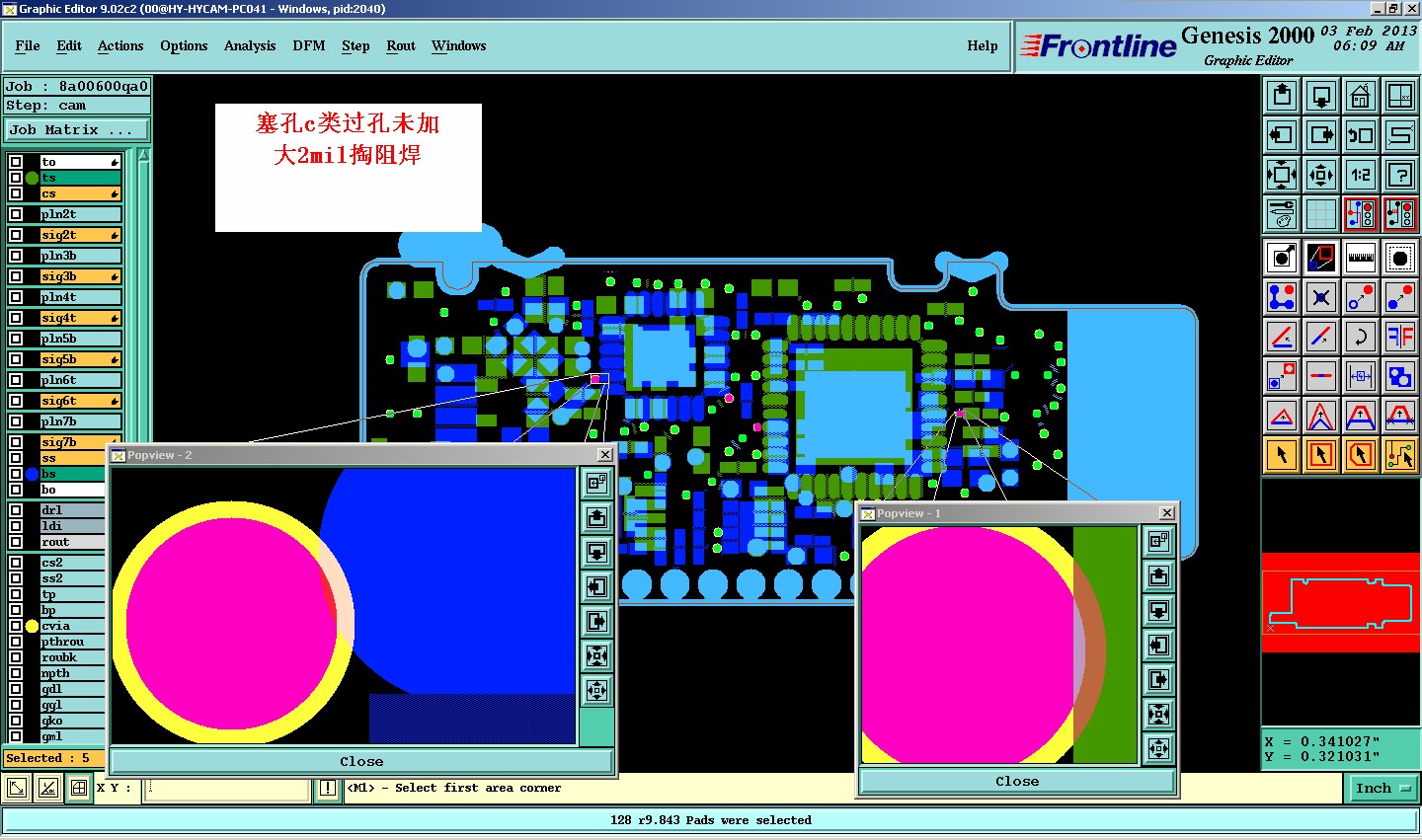Open the Help menu
Viewport: 1422px width, 840px height.
pyautogui.click(x=983, y=45)
